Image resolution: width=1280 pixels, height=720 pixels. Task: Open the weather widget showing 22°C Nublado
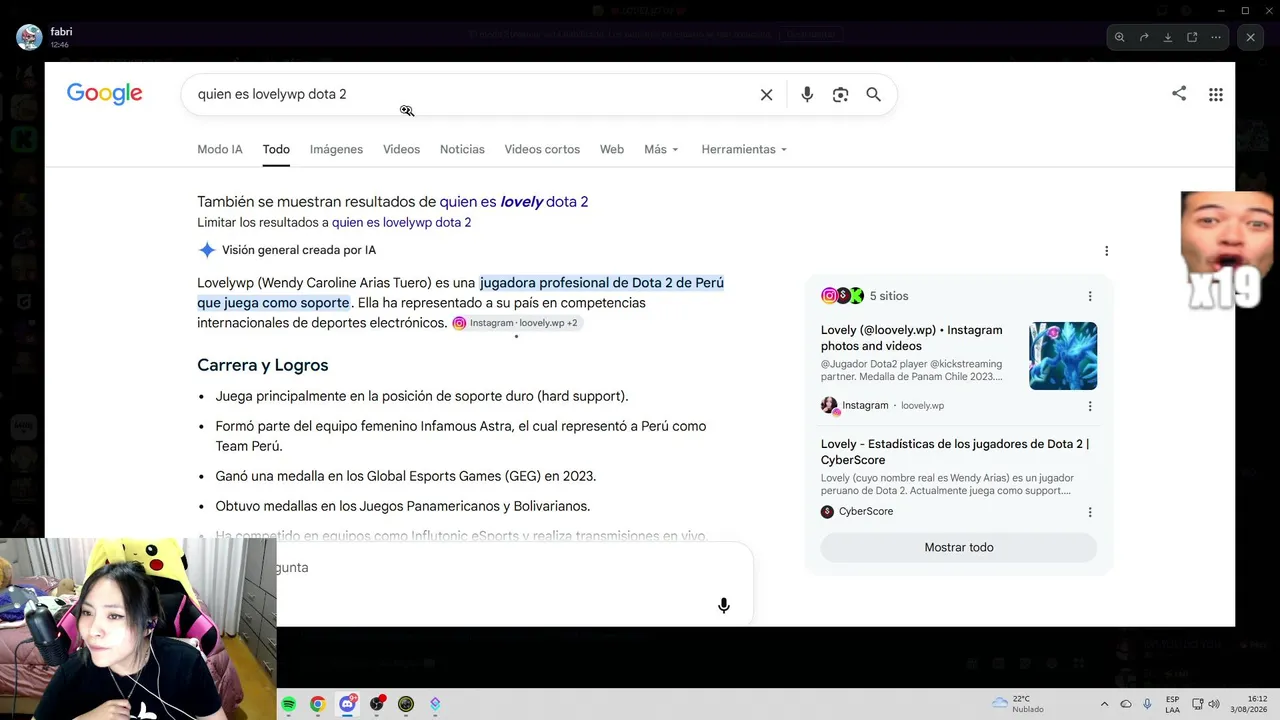click(1017, 704)
